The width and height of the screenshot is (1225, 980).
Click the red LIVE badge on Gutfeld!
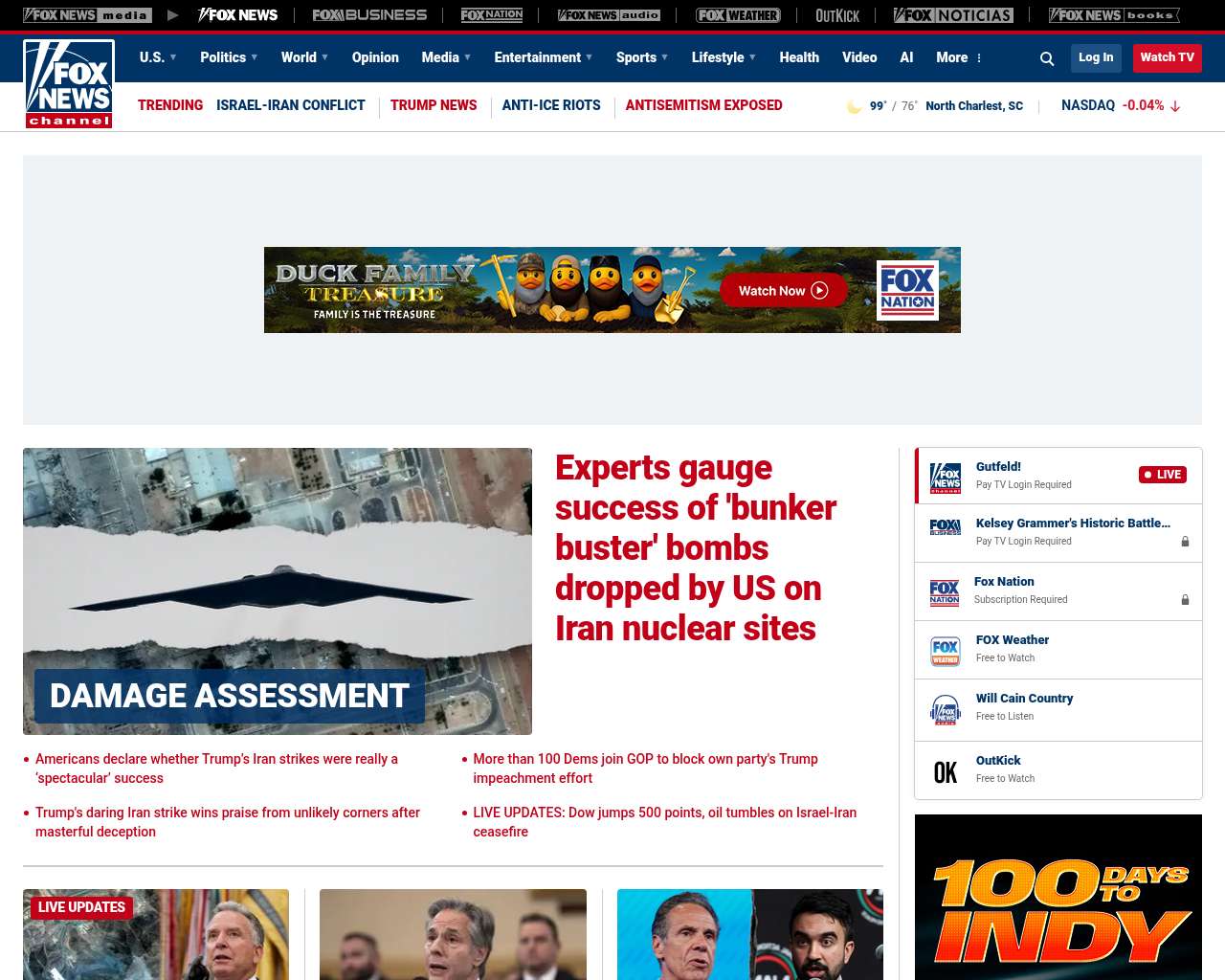coord(1163,475)
